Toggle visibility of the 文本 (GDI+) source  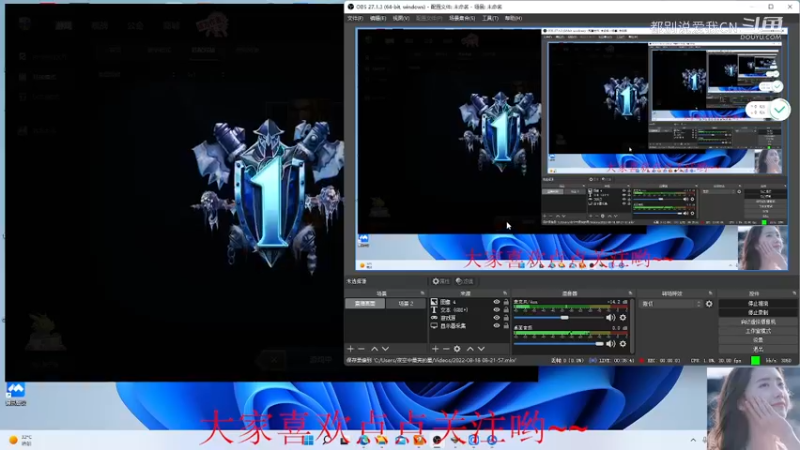[496, 310]
